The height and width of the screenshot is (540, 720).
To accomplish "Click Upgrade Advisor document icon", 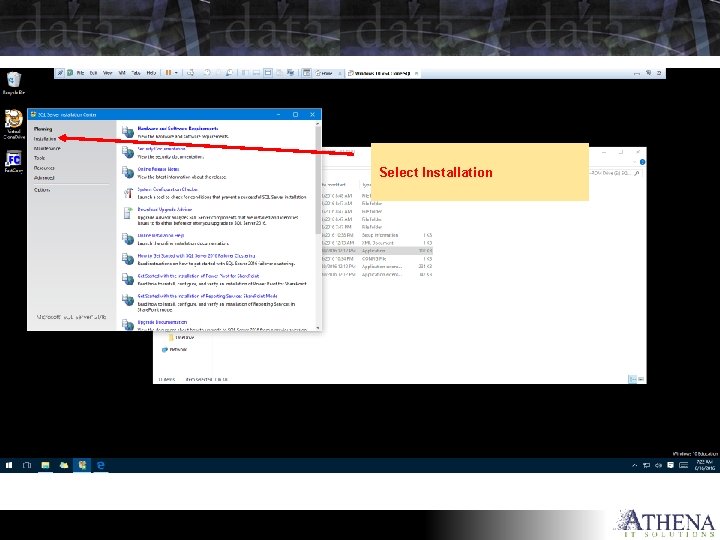I will tap(128, 213).
